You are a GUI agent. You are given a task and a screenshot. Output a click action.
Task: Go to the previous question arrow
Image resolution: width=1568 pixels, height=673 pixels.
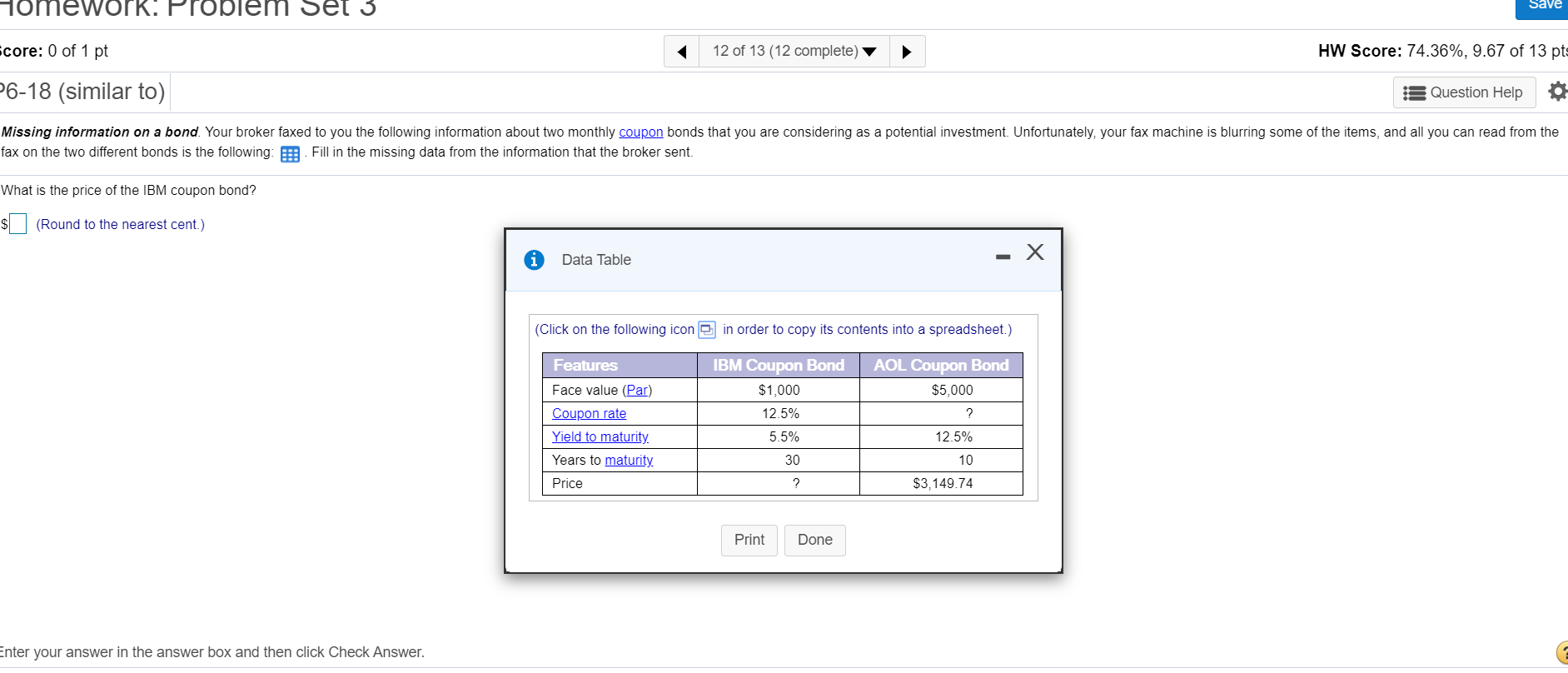(x=682, y=52)
